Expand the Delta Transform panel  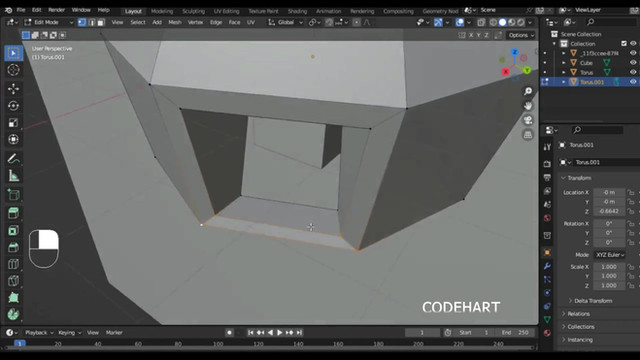coord(593,301)
